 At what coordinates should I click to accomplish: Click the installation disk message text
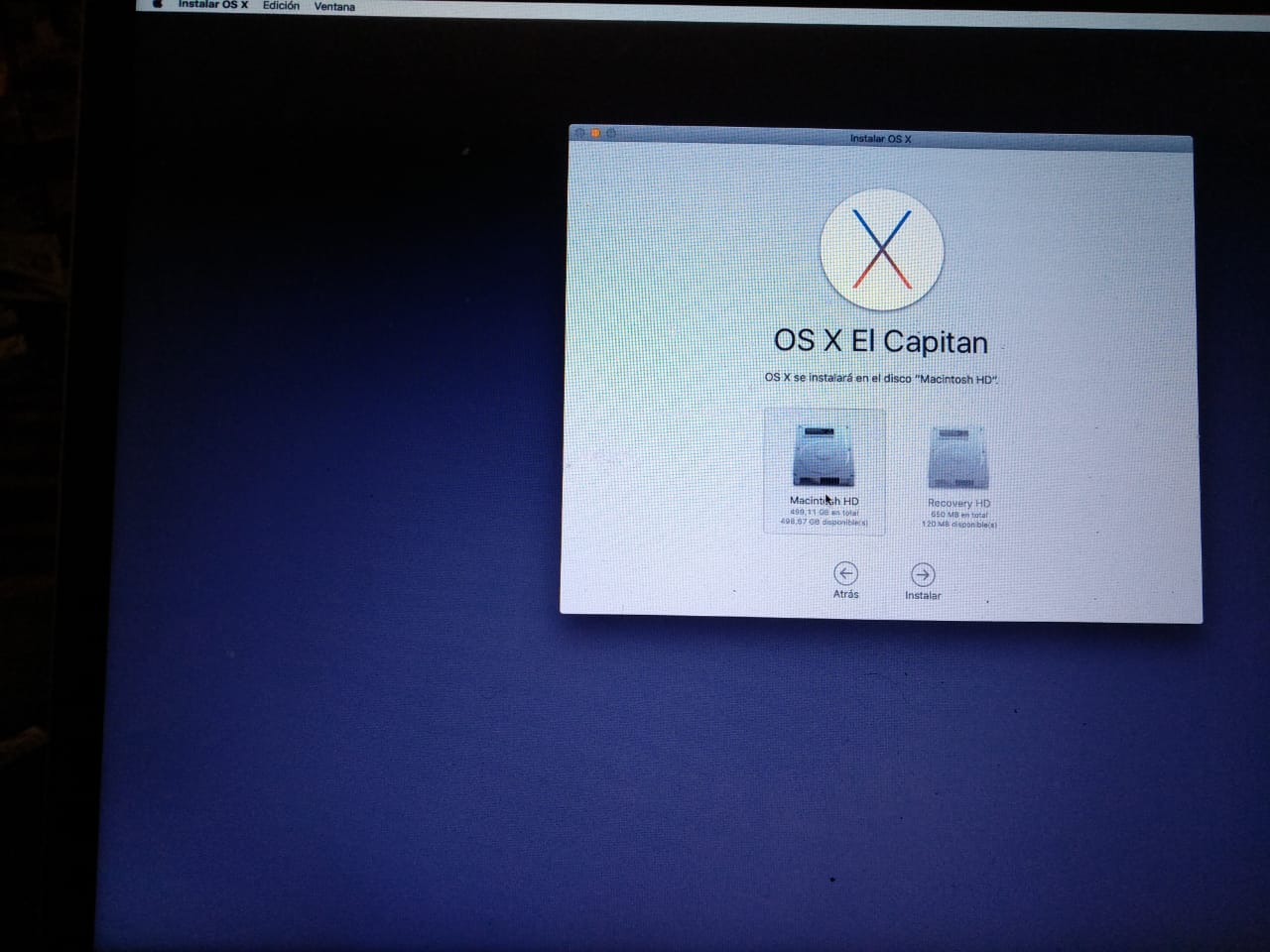pos(881,378)
